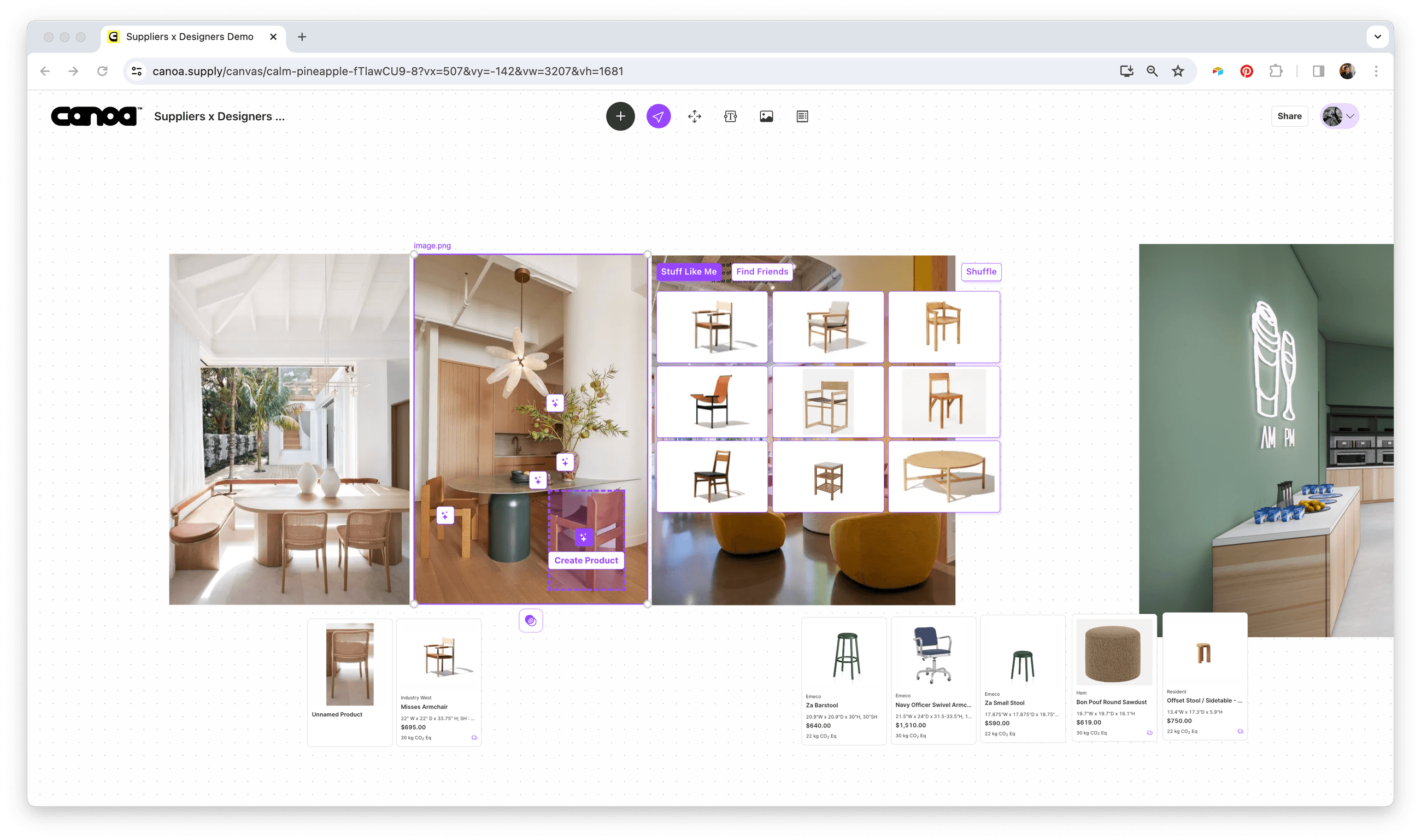
Task: Click the notes/list icon in the toolbar
Action: coord(801,116)
